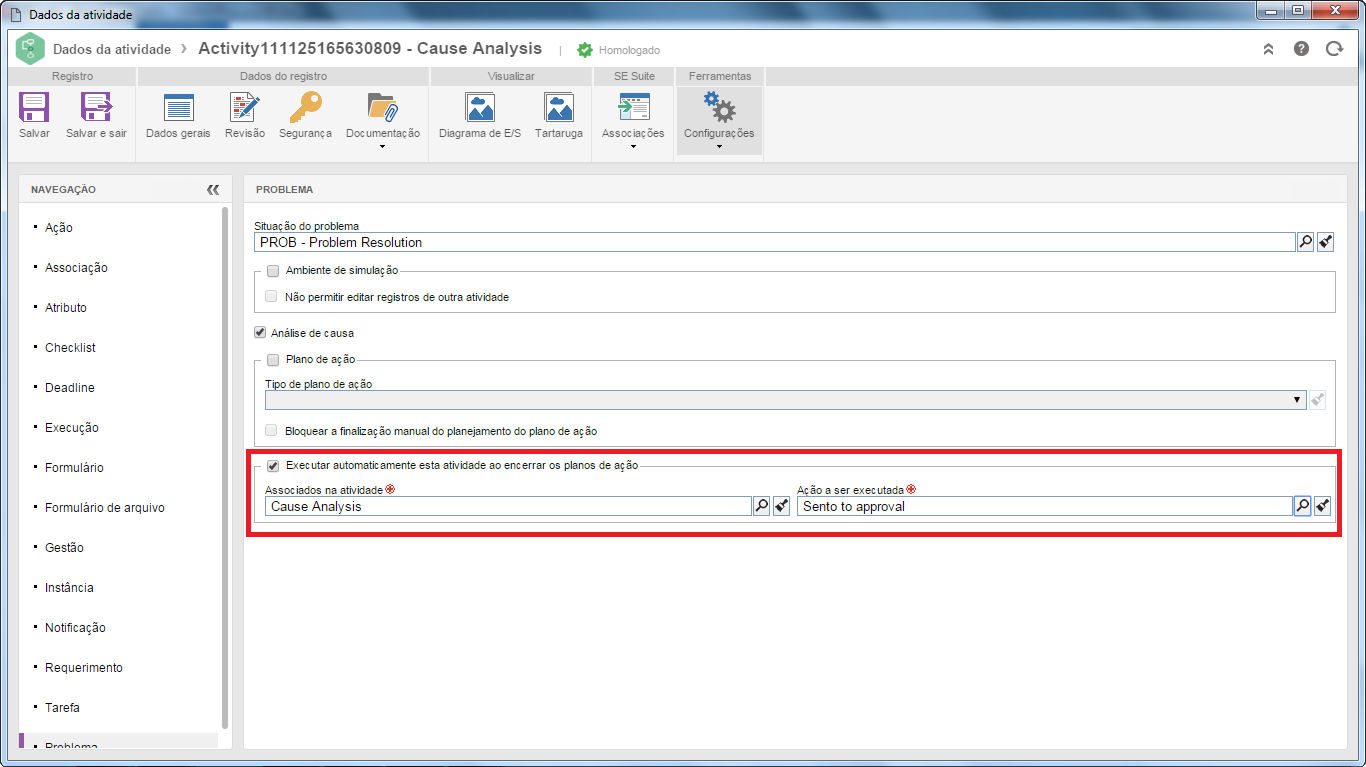
Task: Expand Configurações dropdown arrow
Action: coord(719,147)
